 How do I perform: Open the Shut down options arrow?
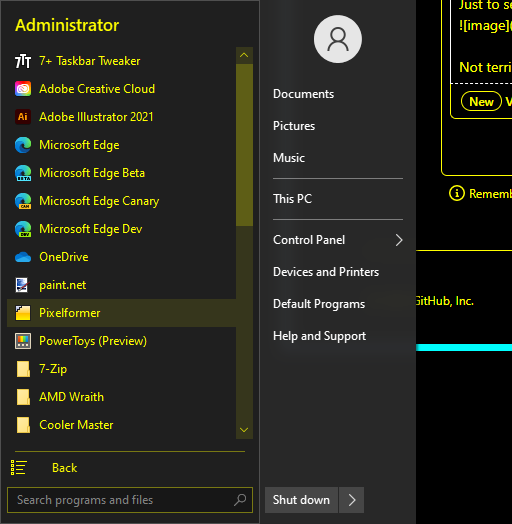[x=352, y=500]
